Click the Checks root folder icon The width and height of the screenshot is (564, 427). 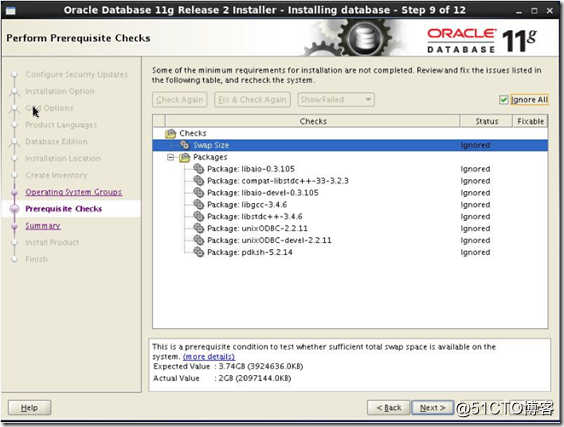click(x=170, y=133)
